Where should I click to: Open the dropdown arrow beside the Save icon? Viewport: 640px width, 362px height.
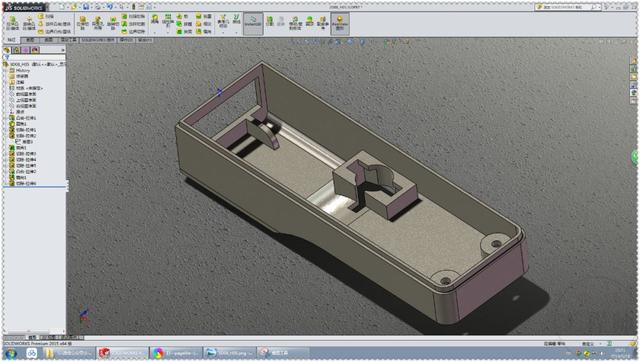pos(91,7)
